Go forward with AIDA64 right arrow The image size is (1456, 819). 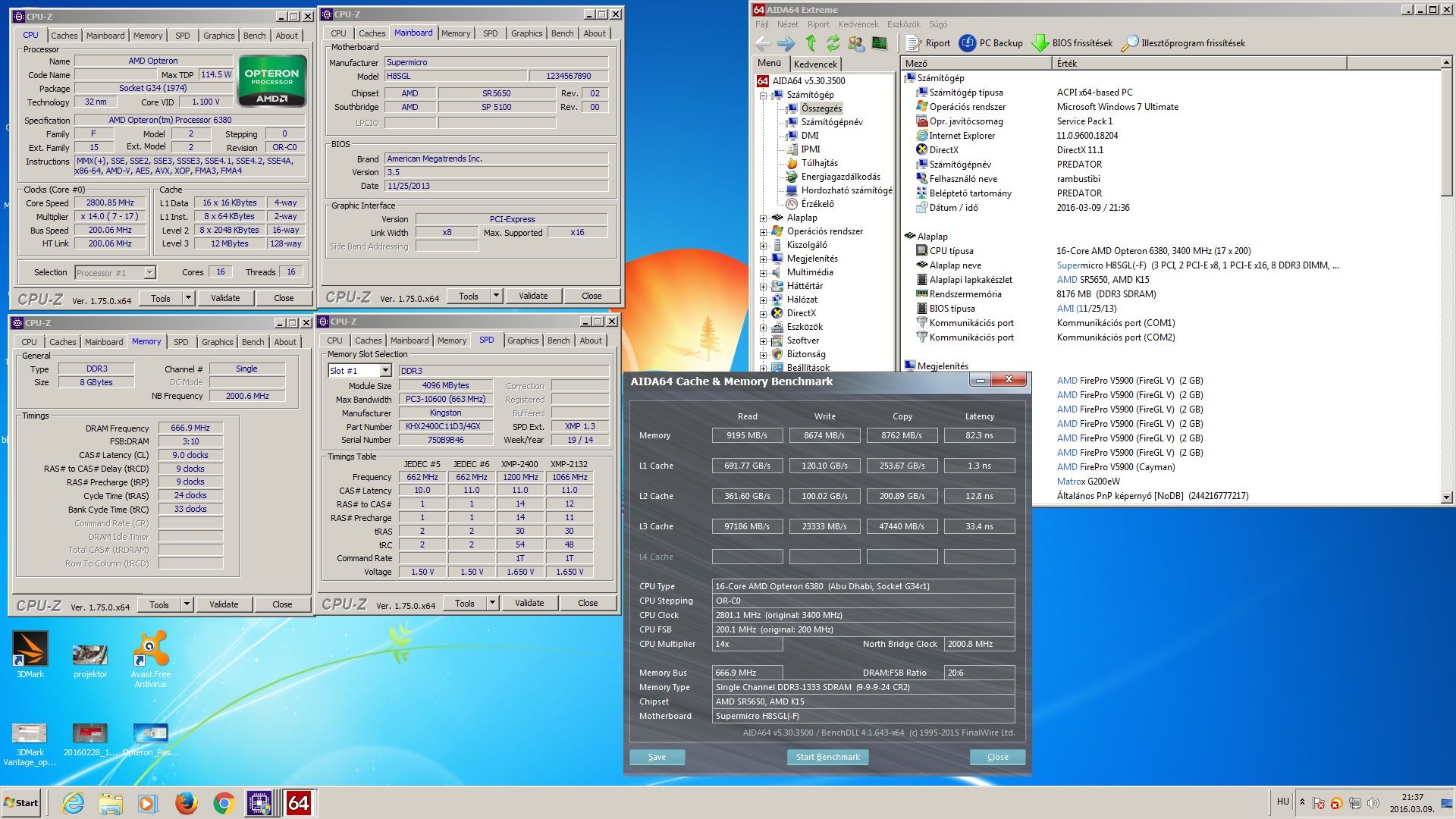[x=786, y=43]
